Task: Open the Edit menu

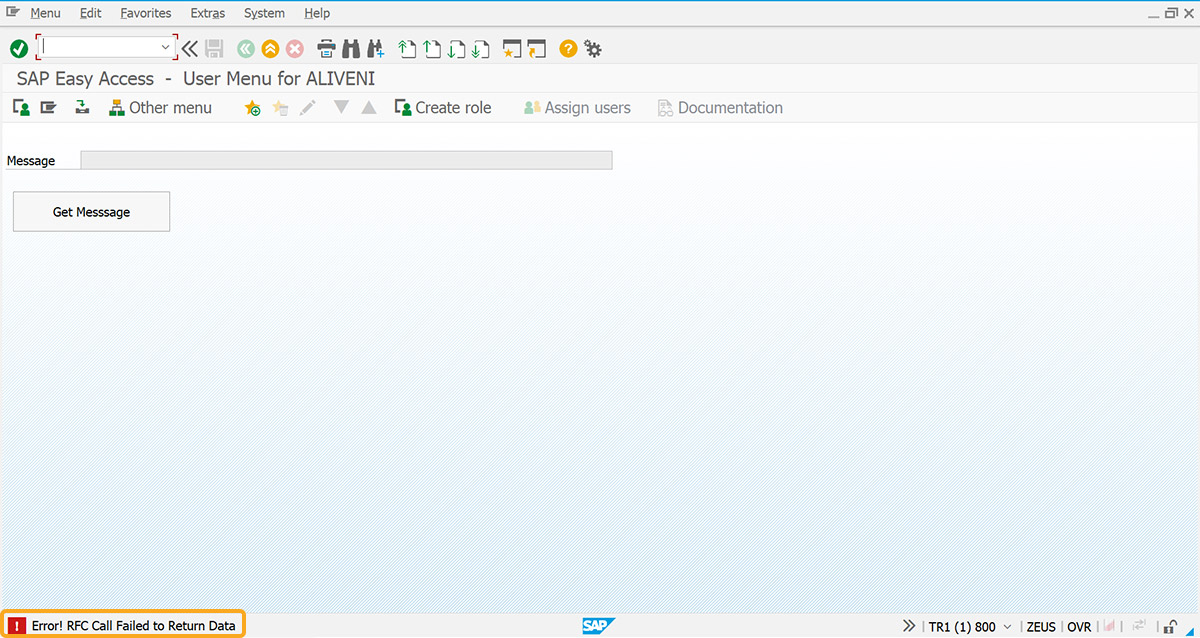Action: (90, 13)
